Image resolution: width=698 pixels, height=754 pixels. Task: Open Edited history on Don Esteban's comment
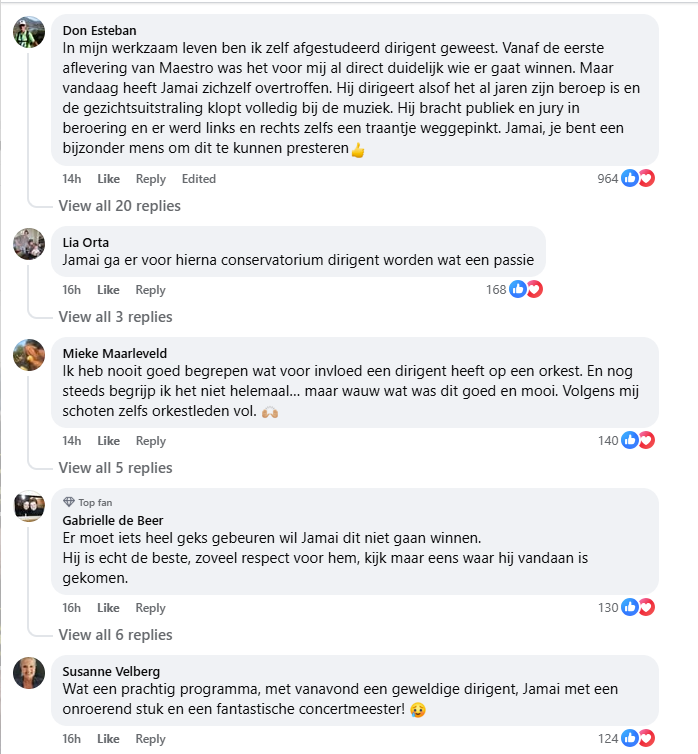199,179
